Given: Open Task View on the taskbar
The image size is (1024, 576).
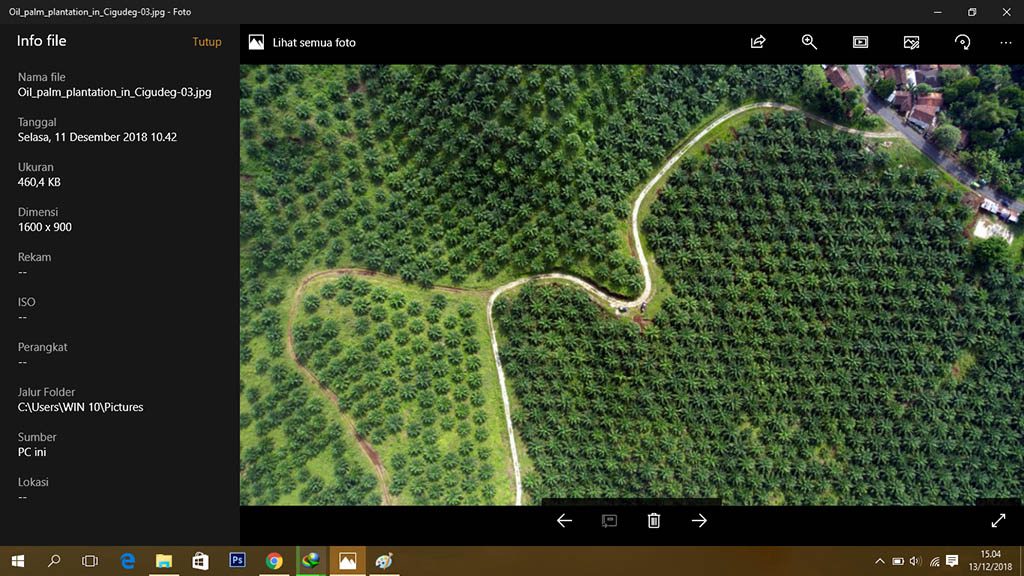Looking at the screenshot, I should tap(90, 561).
